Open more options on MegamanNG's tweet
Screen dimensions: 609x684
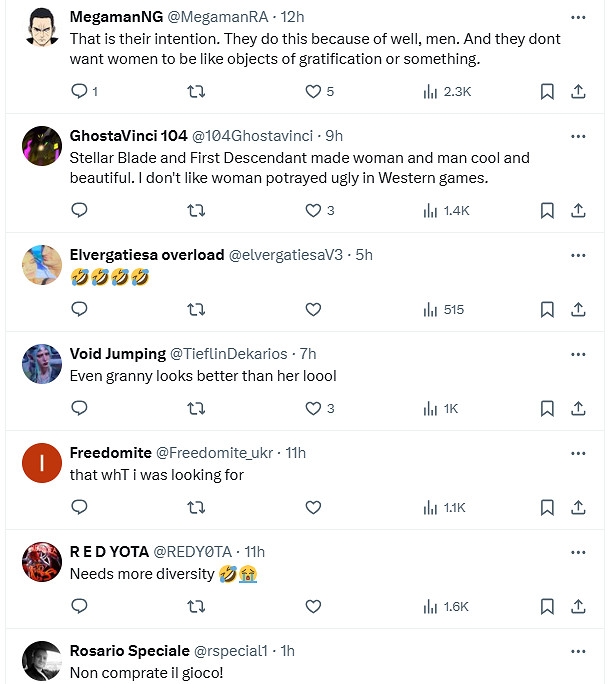click(x=578, y=18)
